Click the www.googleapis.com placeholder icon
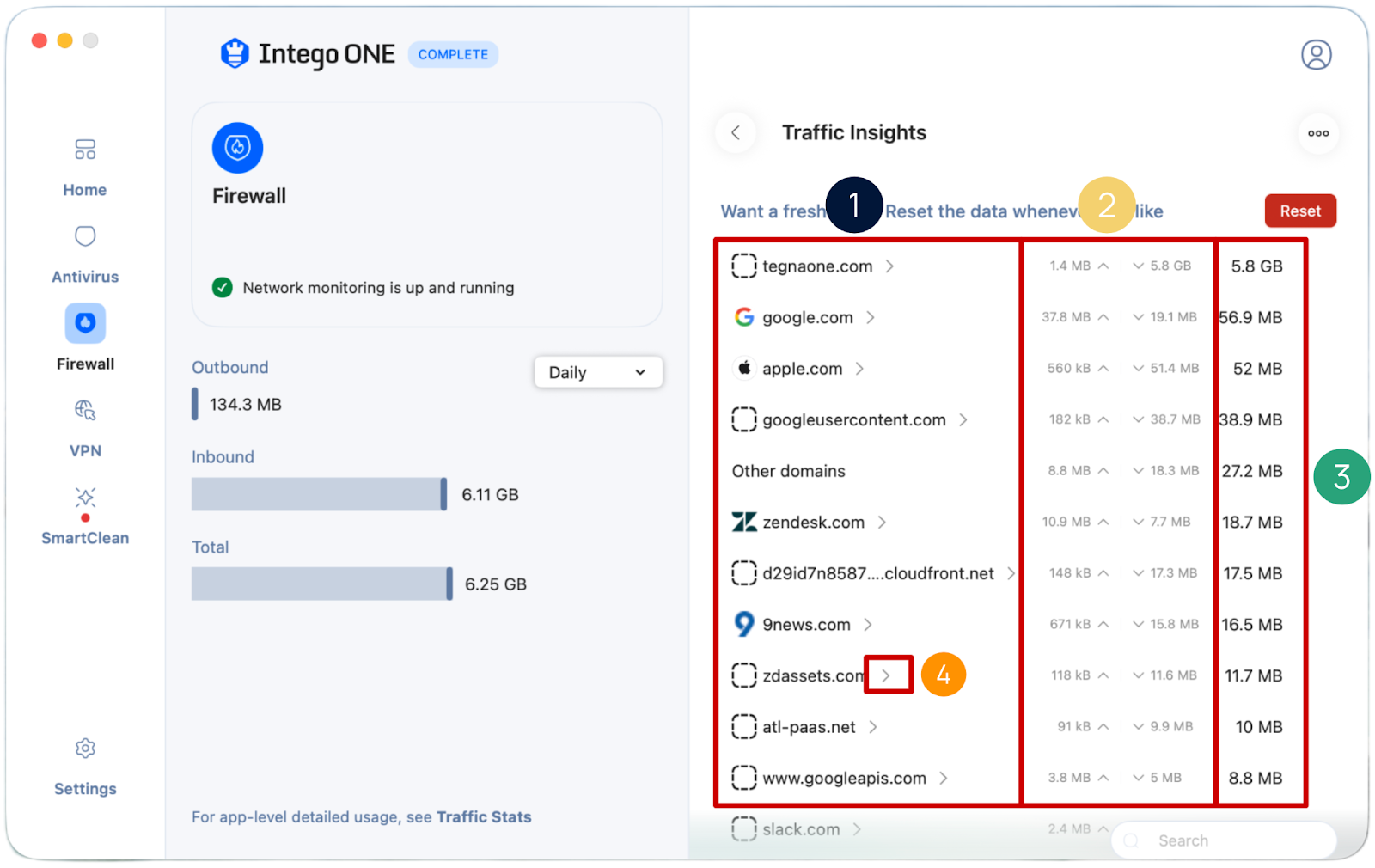 point(744,778)
